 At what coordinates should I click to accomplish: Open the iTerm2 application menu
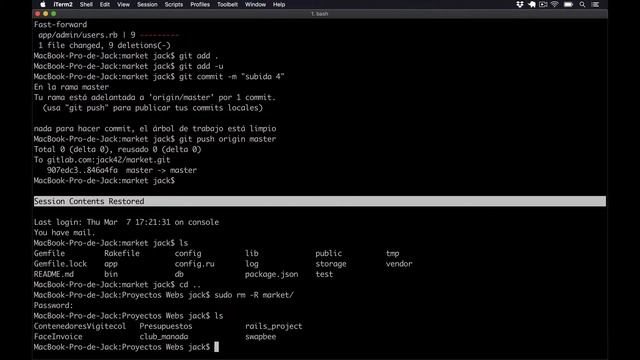(63, 4)
